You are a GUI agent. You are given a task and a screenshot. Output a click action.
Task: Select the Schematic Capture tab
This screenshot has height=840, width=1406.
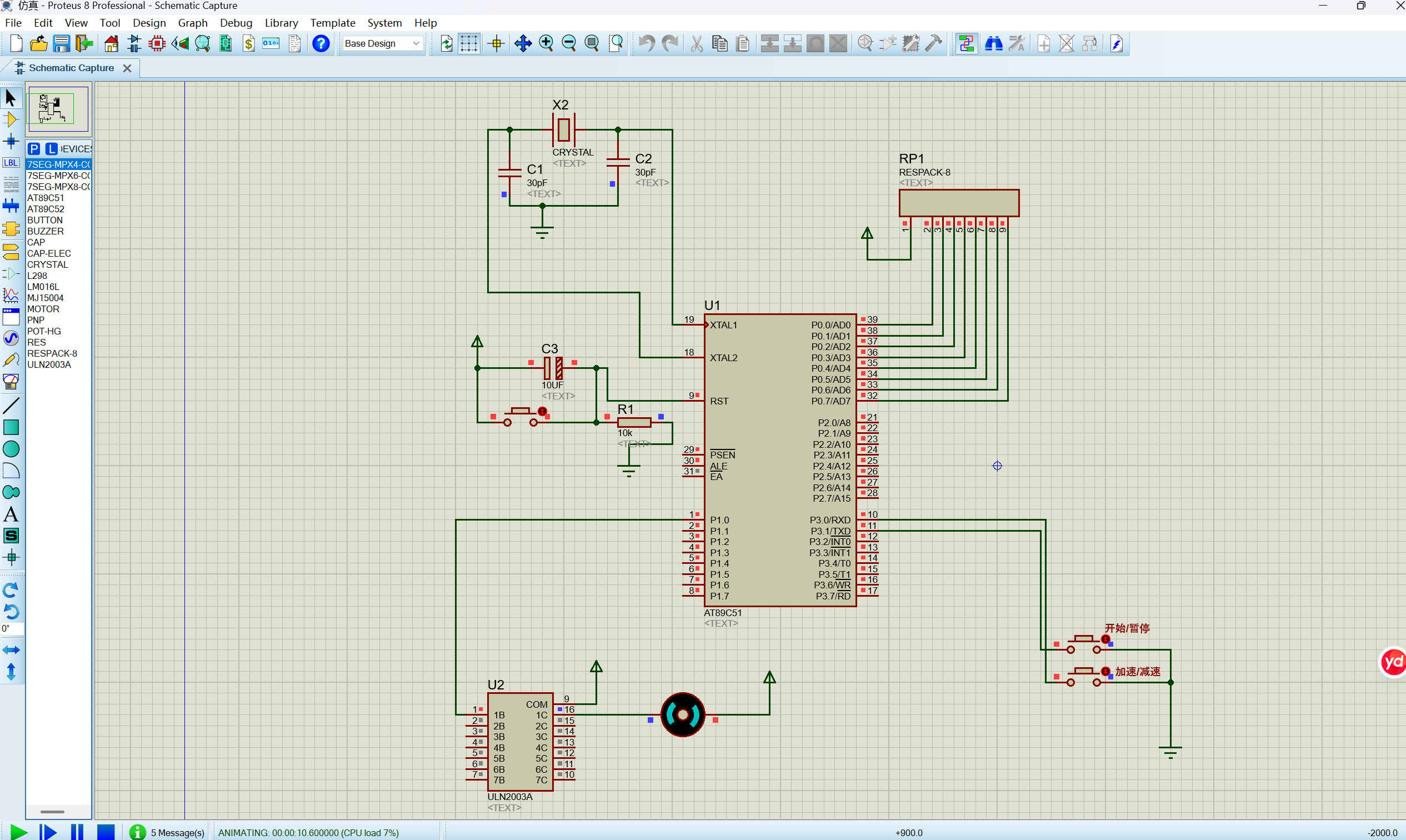[x=71, y=68]
